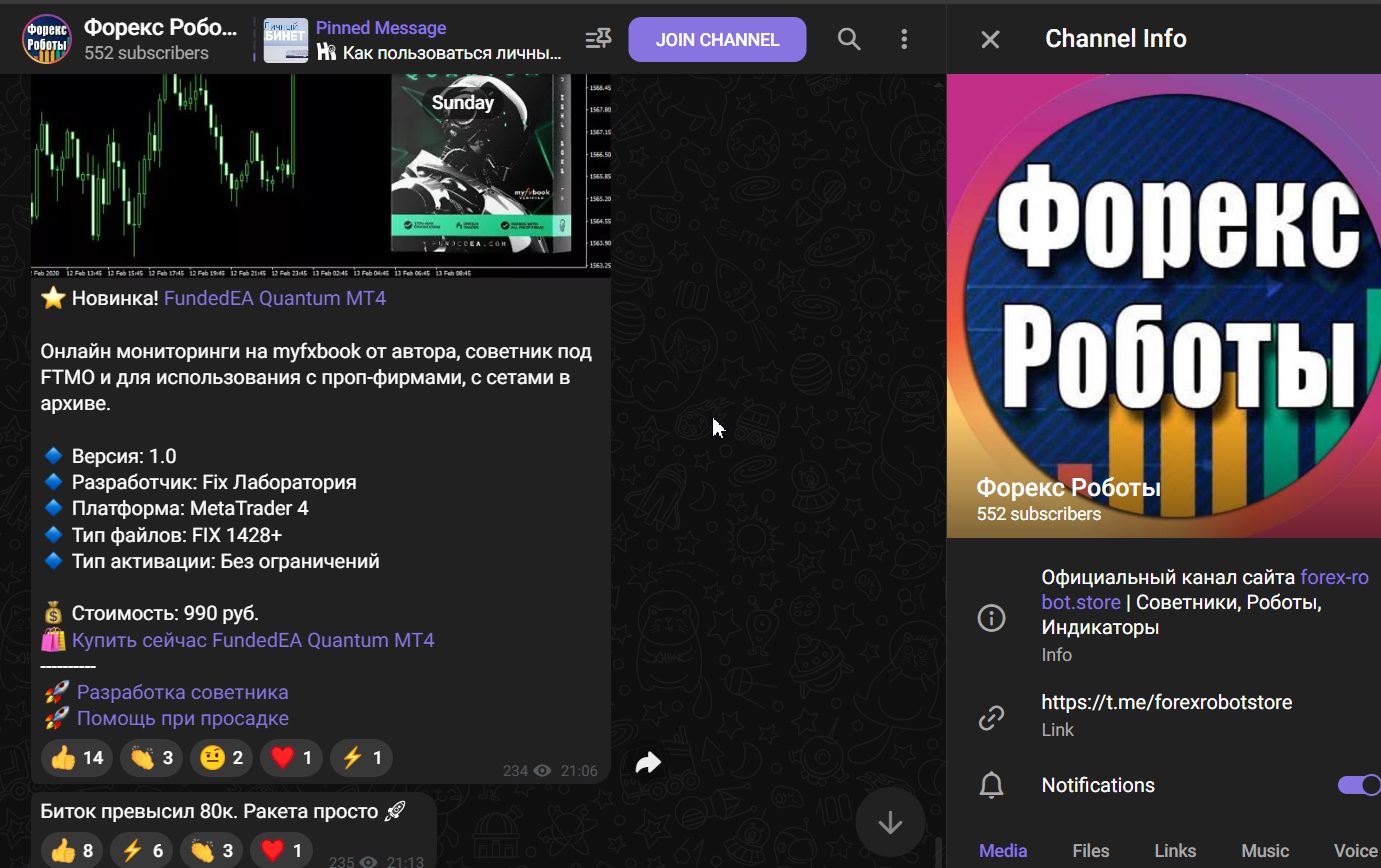
Task: Click the lightning reaction with 6
Action: [141, 850]
